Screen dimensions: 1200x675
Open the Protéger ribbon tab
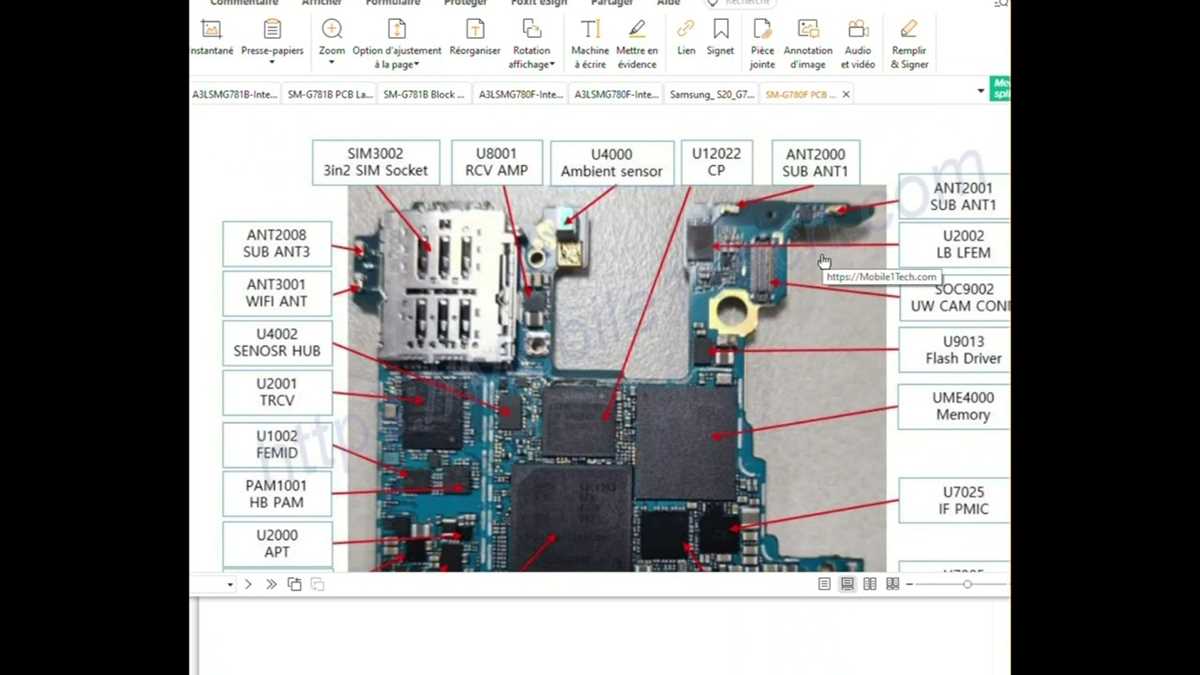click(466, 3)
